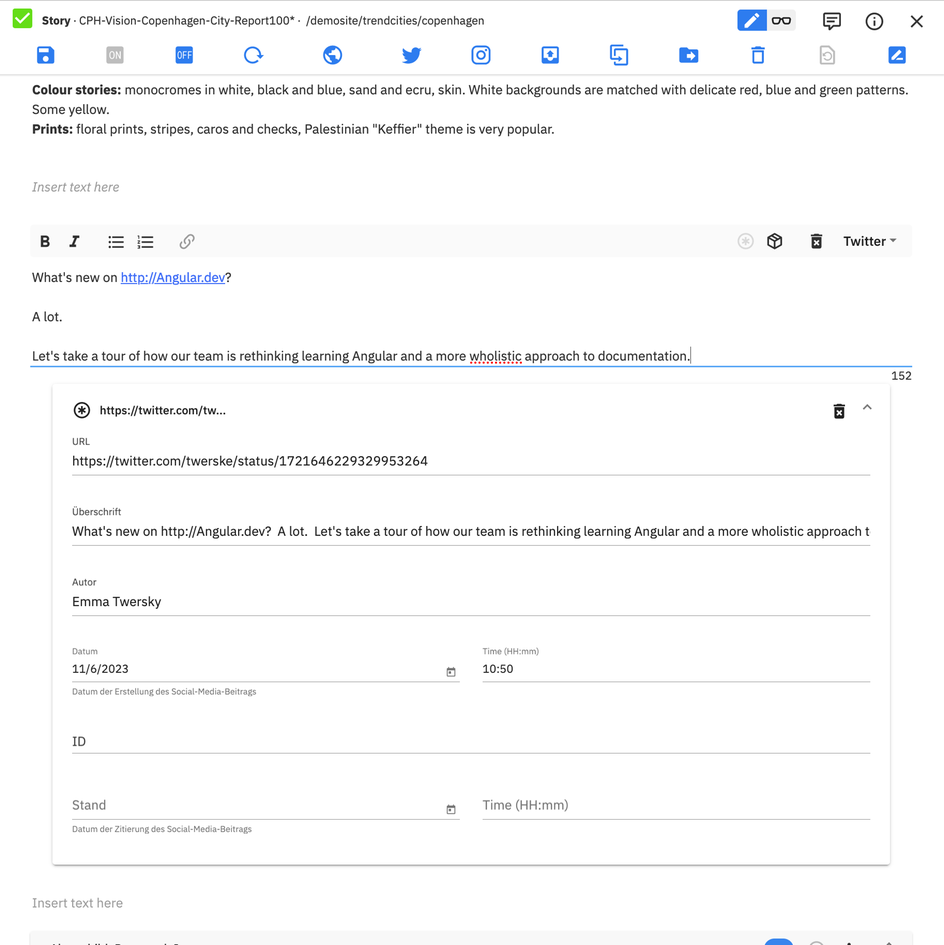Click the insert link chain icon

pos(187,242)
